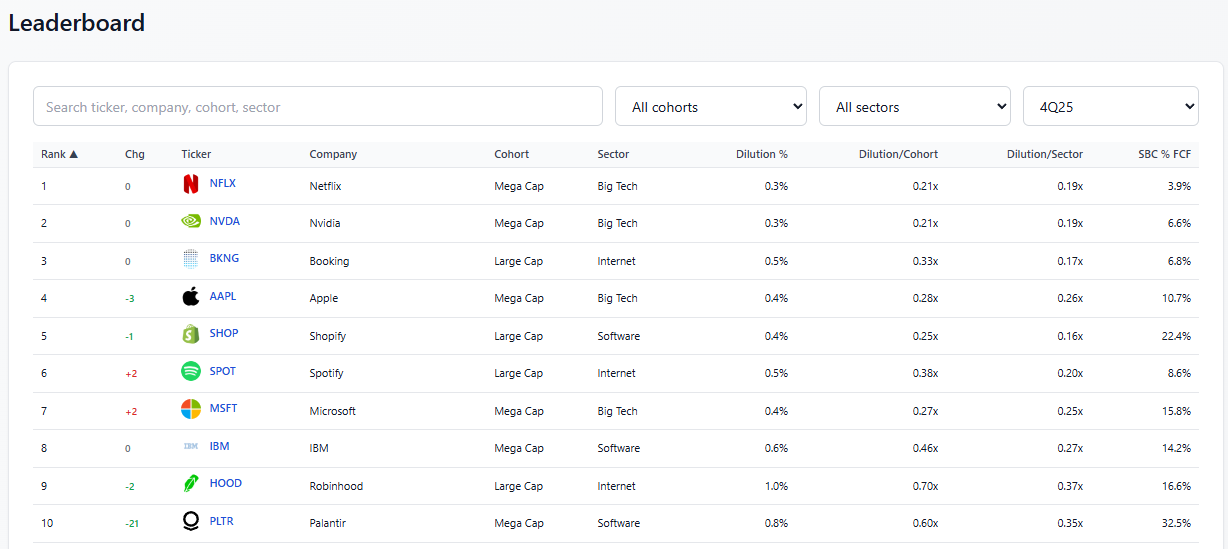Click the Shopify bag logo icon

(x=191, y=334)
